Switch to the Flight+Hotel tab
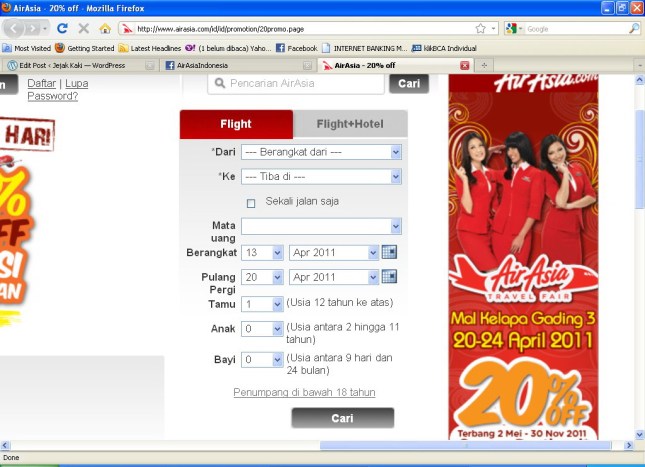The width and height of the screenshot is (645, 467). click(351, 125)
